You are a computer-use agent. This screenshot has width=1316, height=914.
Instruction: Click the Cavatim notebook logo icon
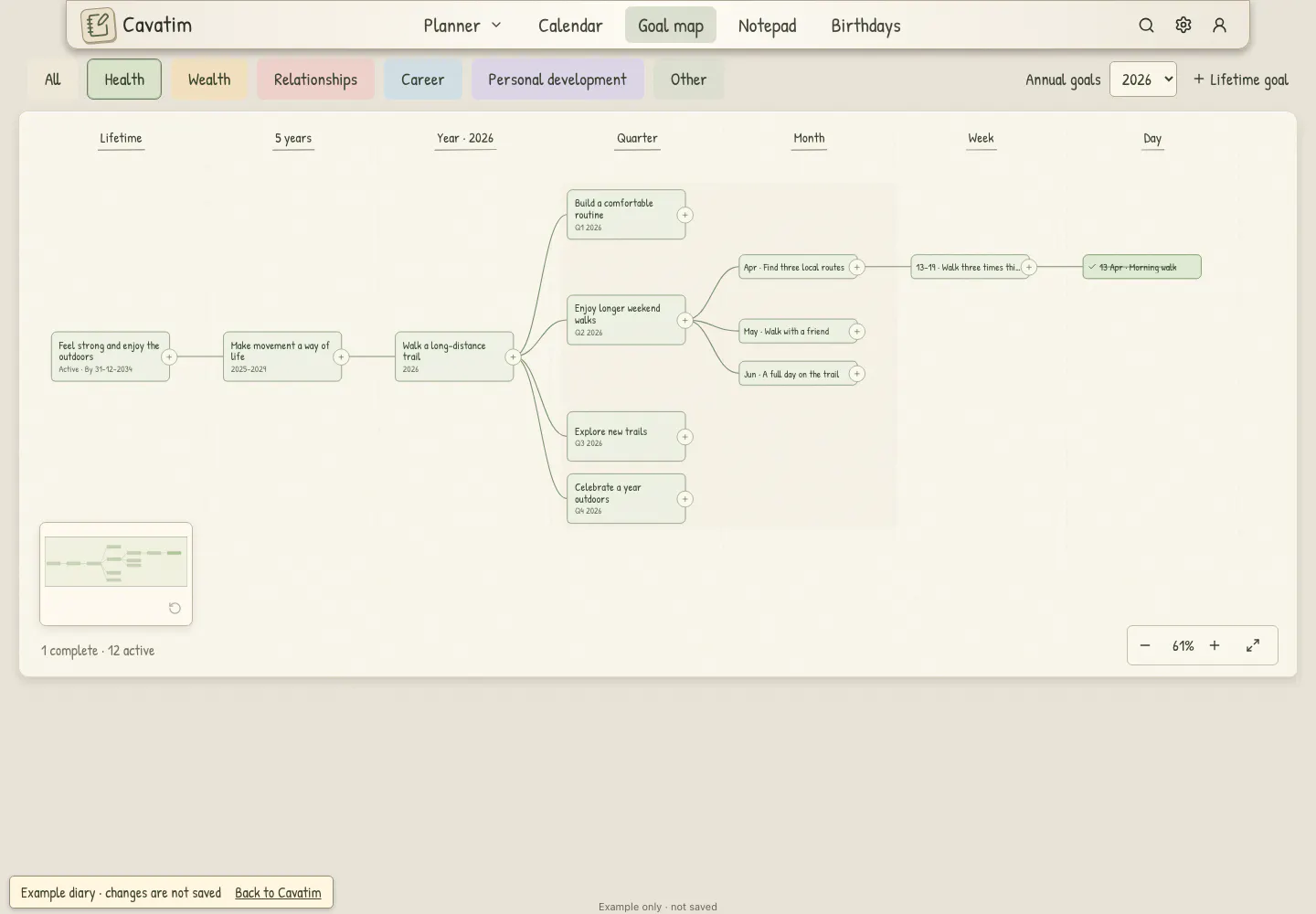click(98, 26)
